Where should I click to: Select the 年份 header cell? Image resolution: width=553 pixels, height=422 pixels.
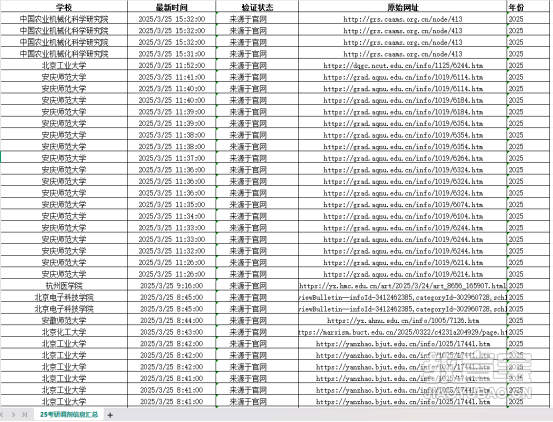pos(528,7)
